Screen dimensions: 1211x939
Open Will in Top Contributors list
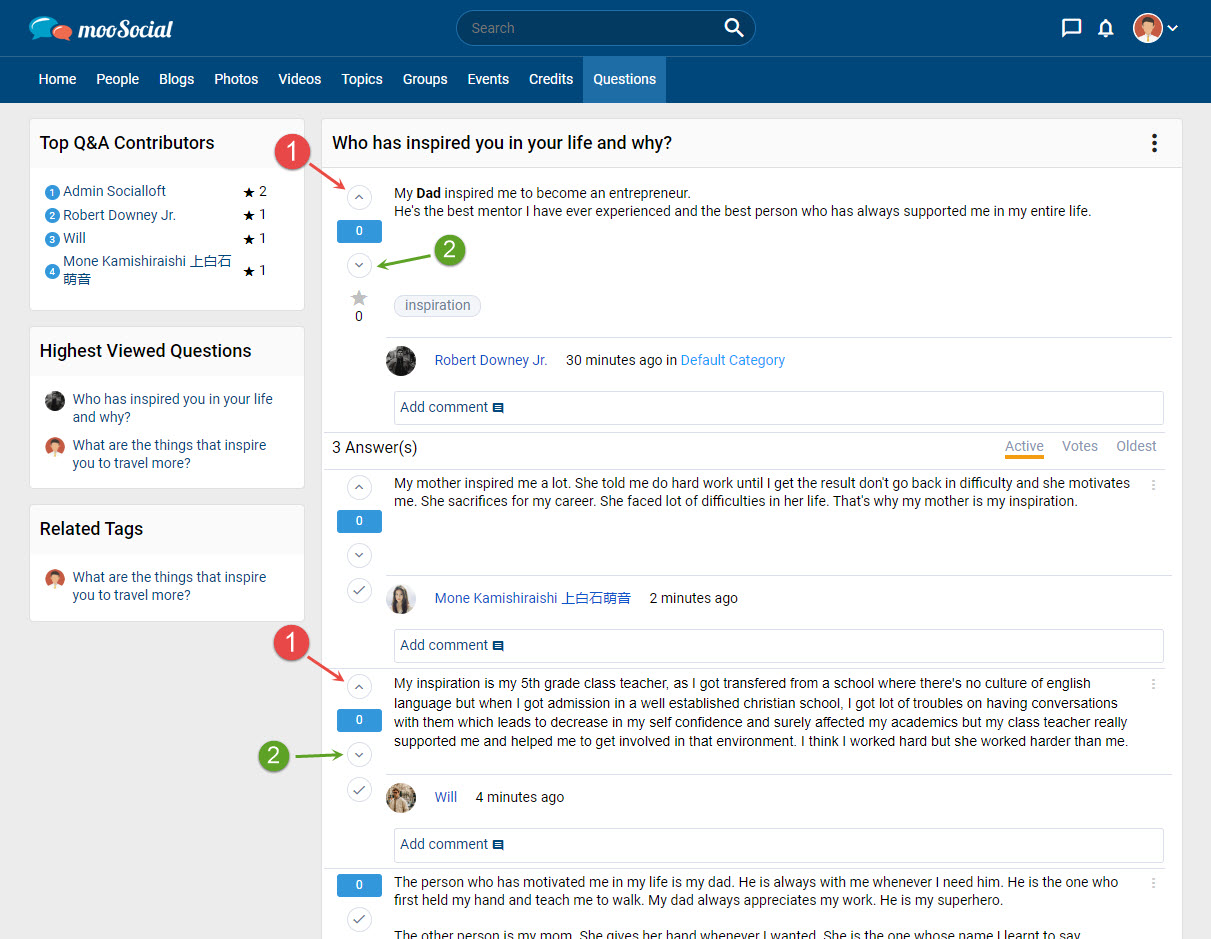point(75,238)
